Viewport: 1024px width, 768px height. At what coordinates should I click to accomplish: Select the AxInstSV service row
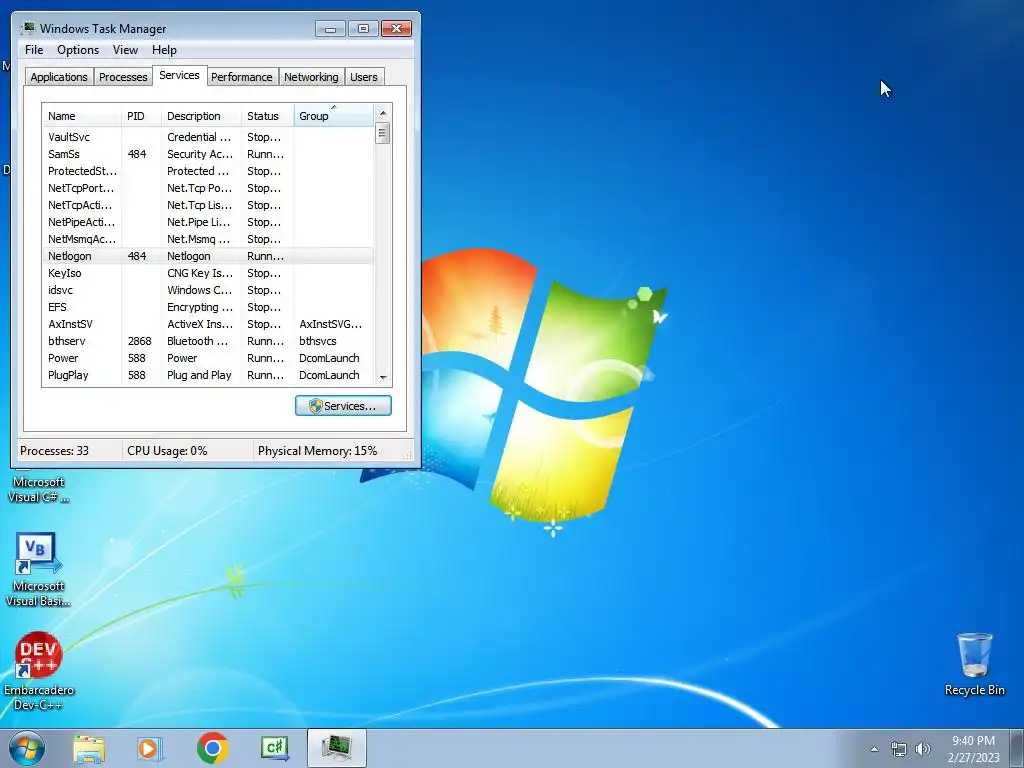pyautogui.click(x=208, y=324)
